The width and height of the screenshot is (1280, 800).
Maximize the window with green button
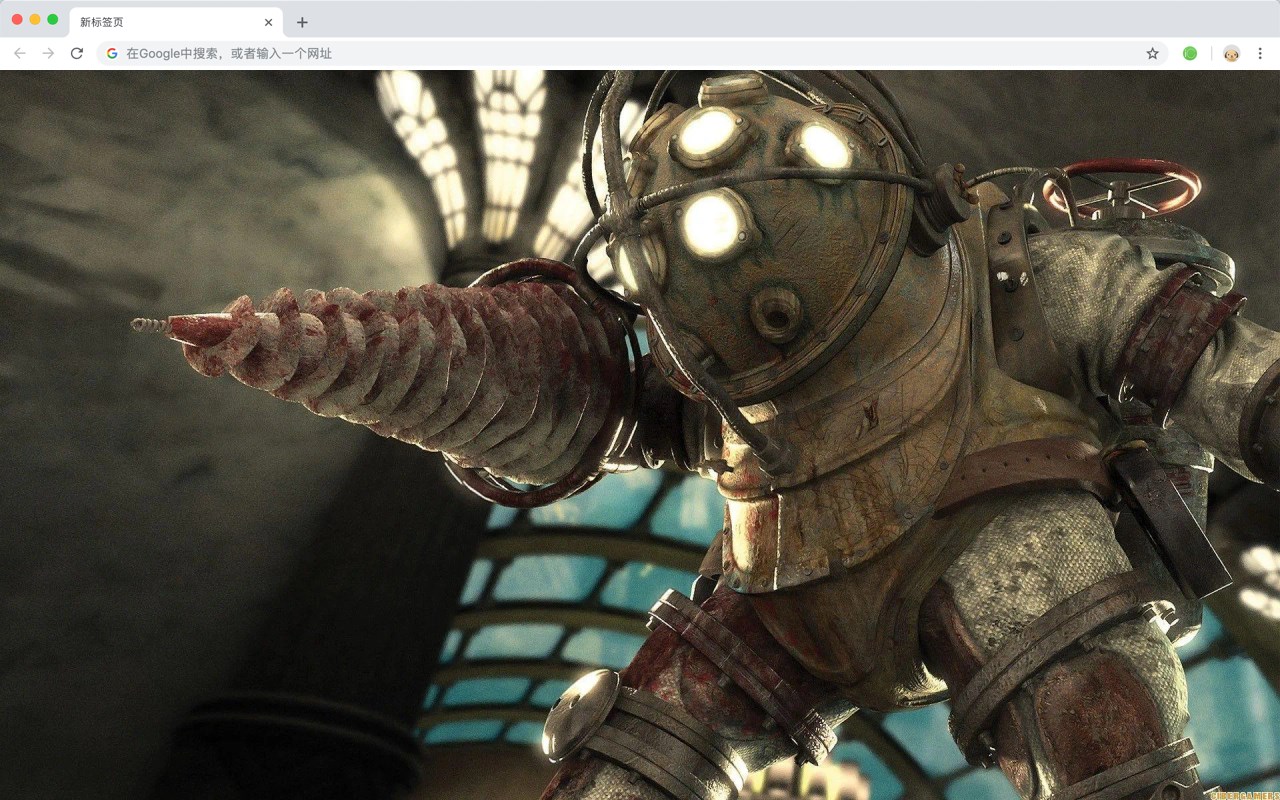(53, 20)
